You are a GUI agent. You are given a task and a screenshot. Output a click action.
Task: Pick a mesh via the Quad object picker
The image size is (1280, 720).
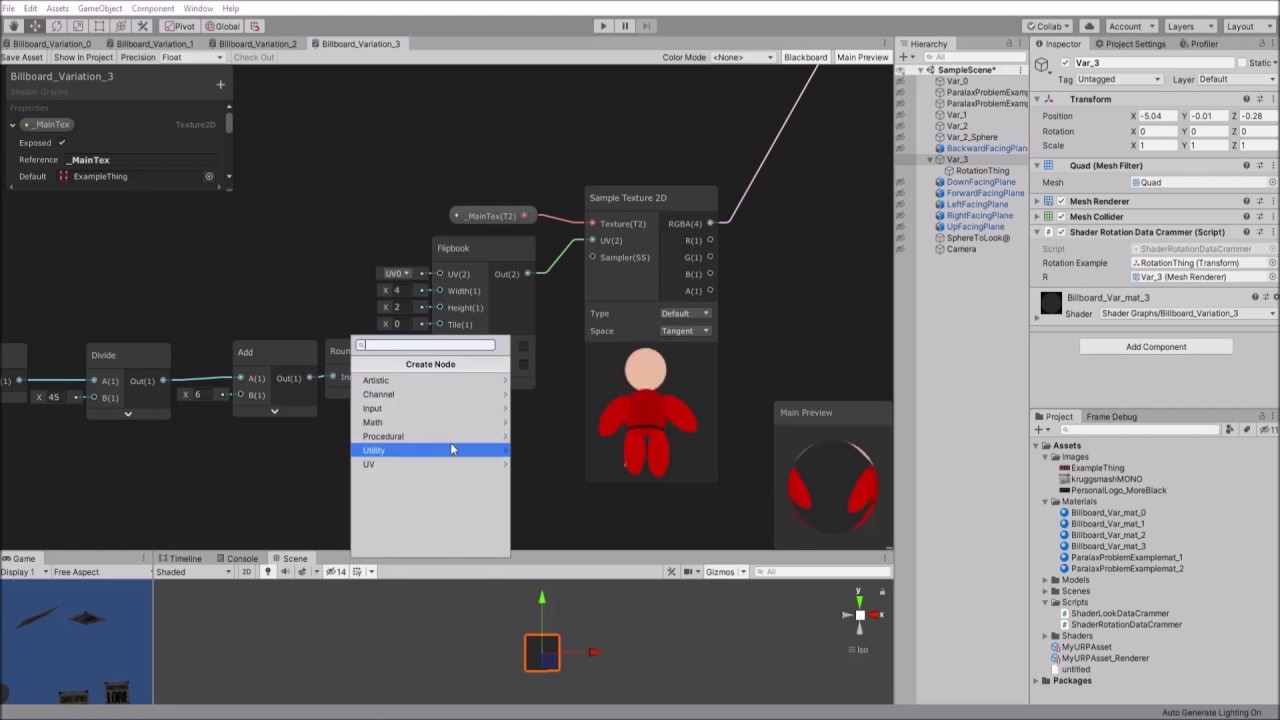(x=1272, y=183)
